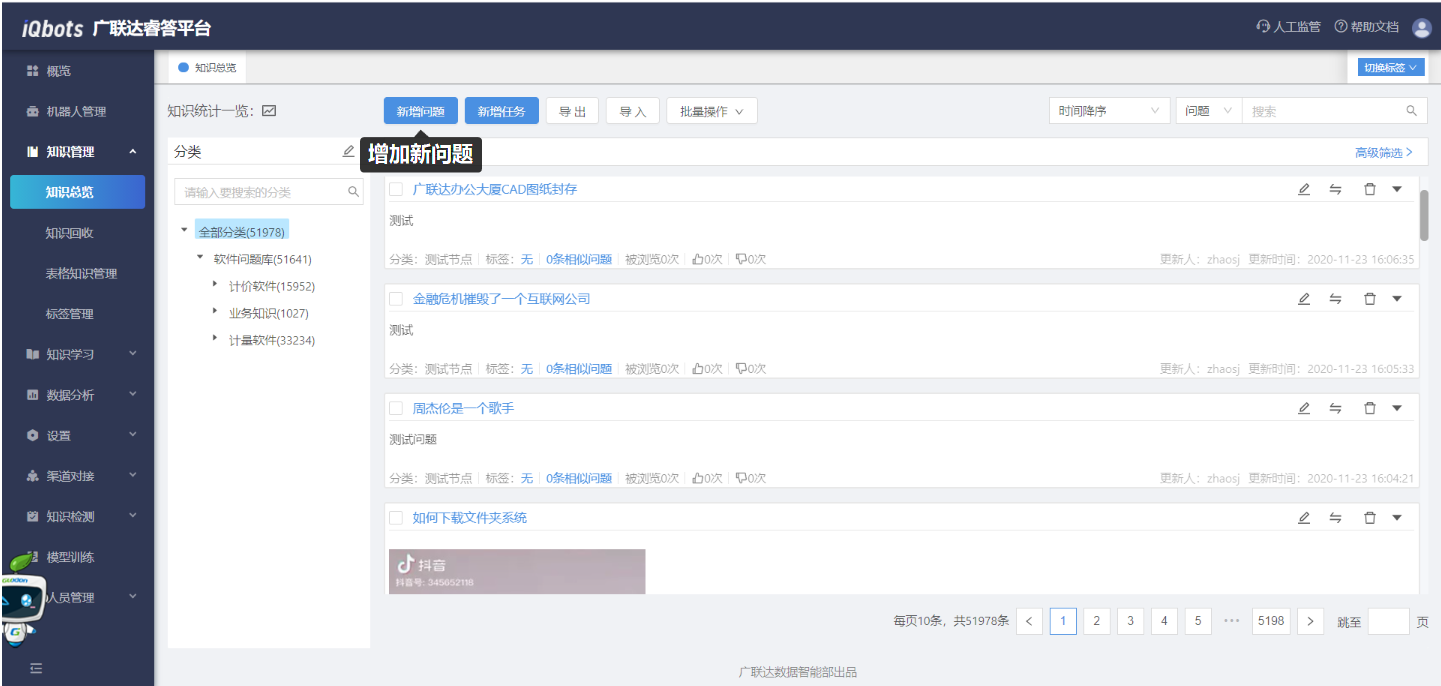Viewport: 1441px width, 686px height.
Task: Click the category search input field
Action: (x=262, y=191)
